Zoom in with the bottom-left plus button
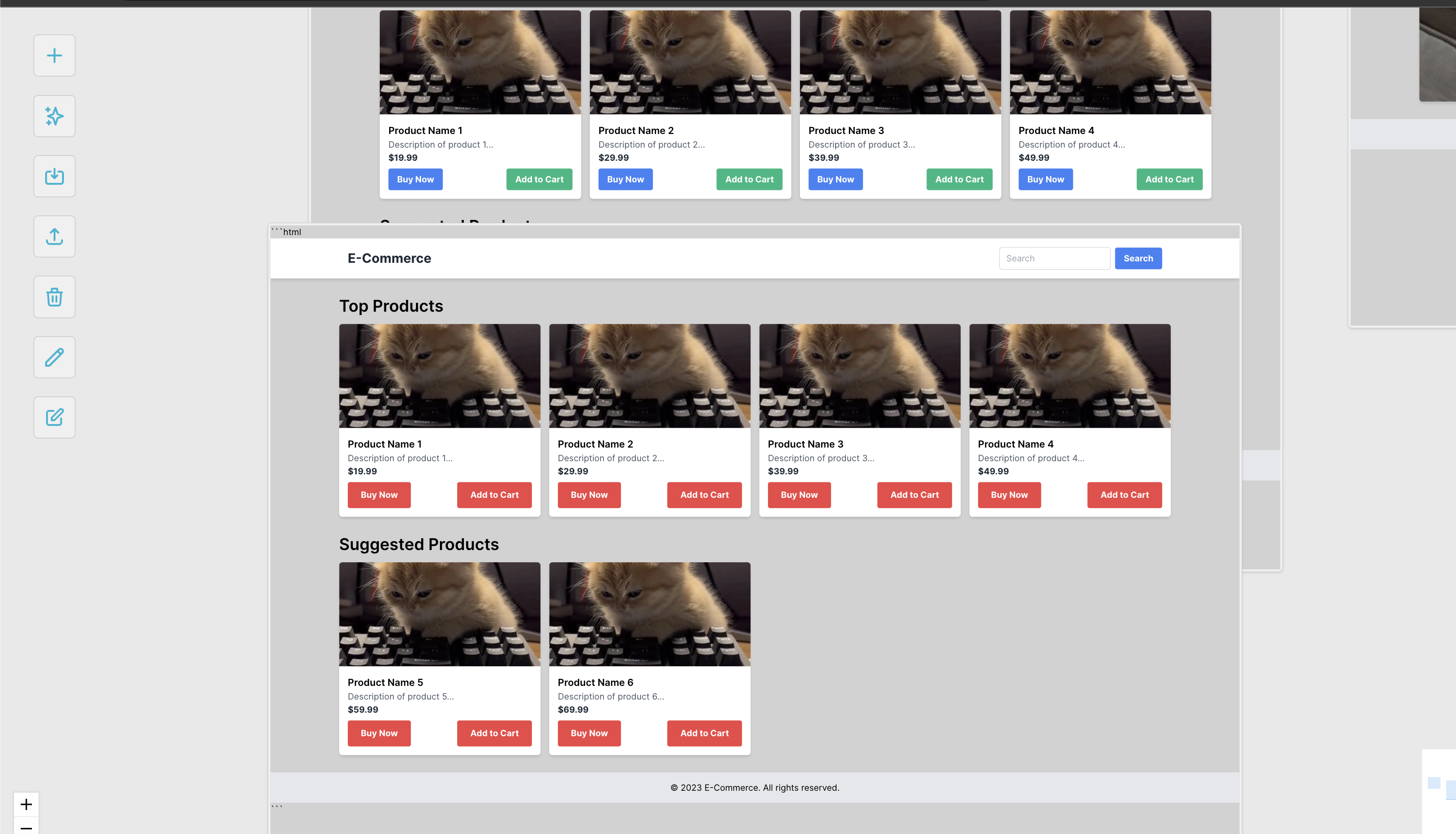This screenshot has height=834, width=1456. [26, 804]
